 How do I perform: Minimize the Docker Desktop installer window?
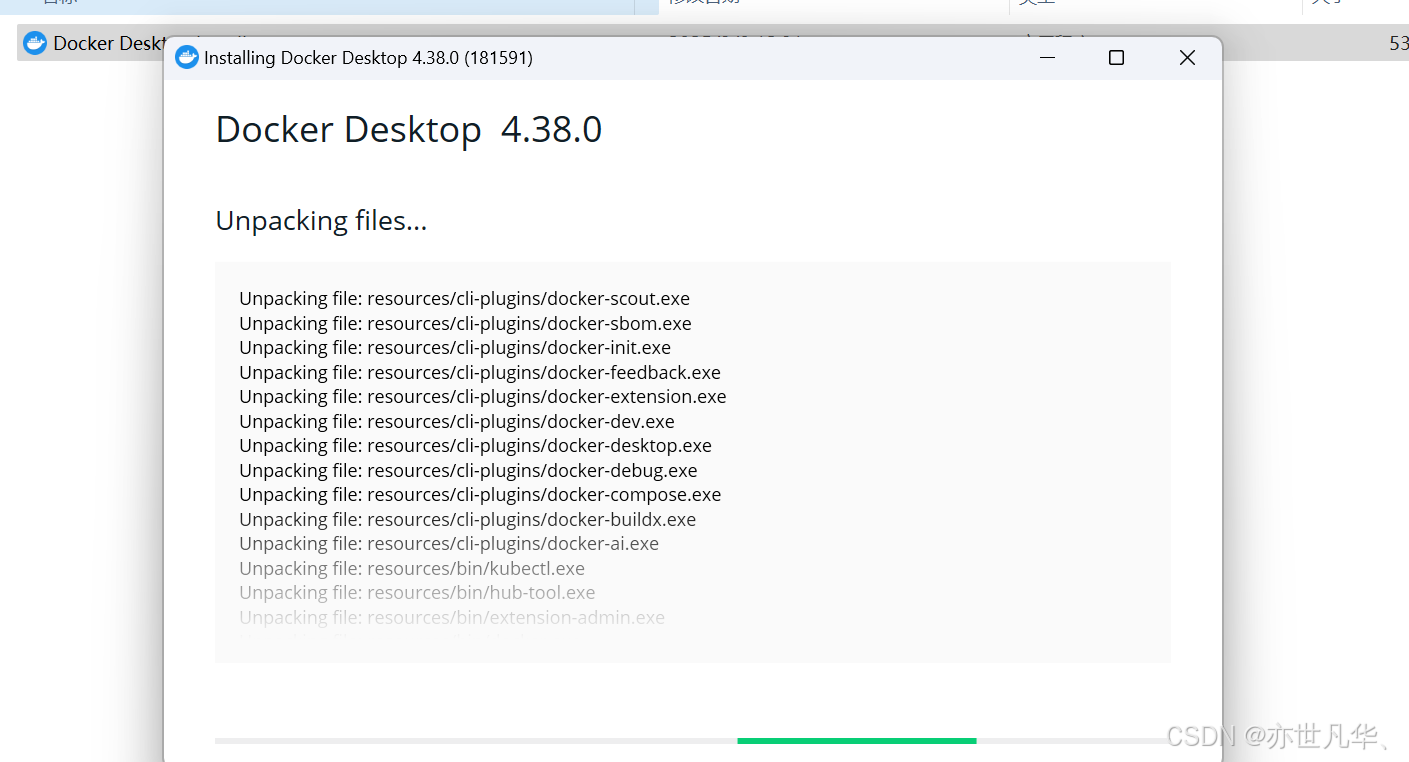(1047, 58)
